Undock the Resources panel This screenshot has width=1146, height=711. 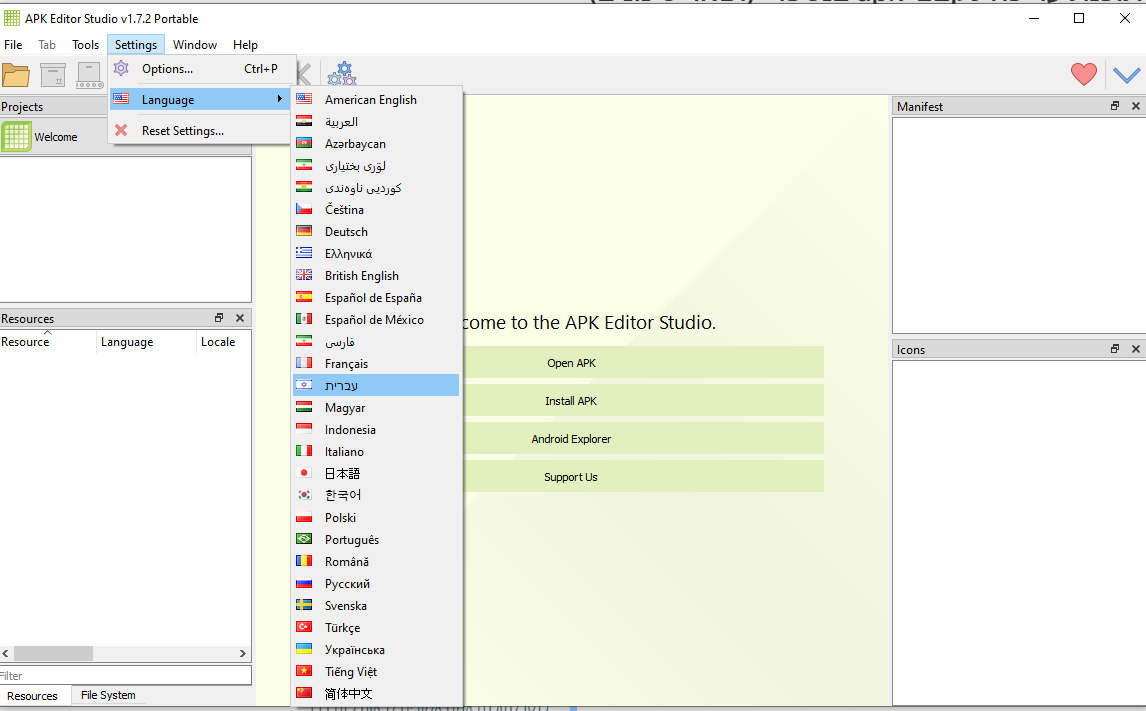click(219, 318)
